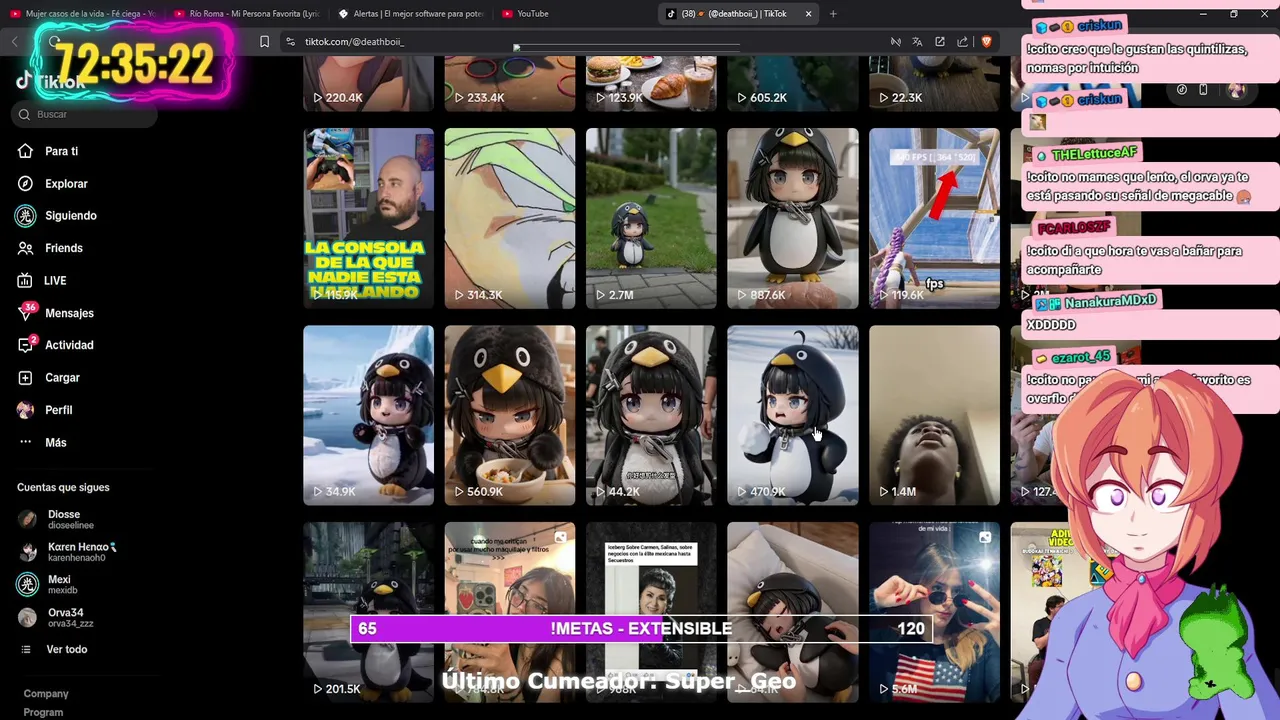Open the Company footer link
Screen dimensions: 1280x720
pyautogui.click(x=46, y=694)
